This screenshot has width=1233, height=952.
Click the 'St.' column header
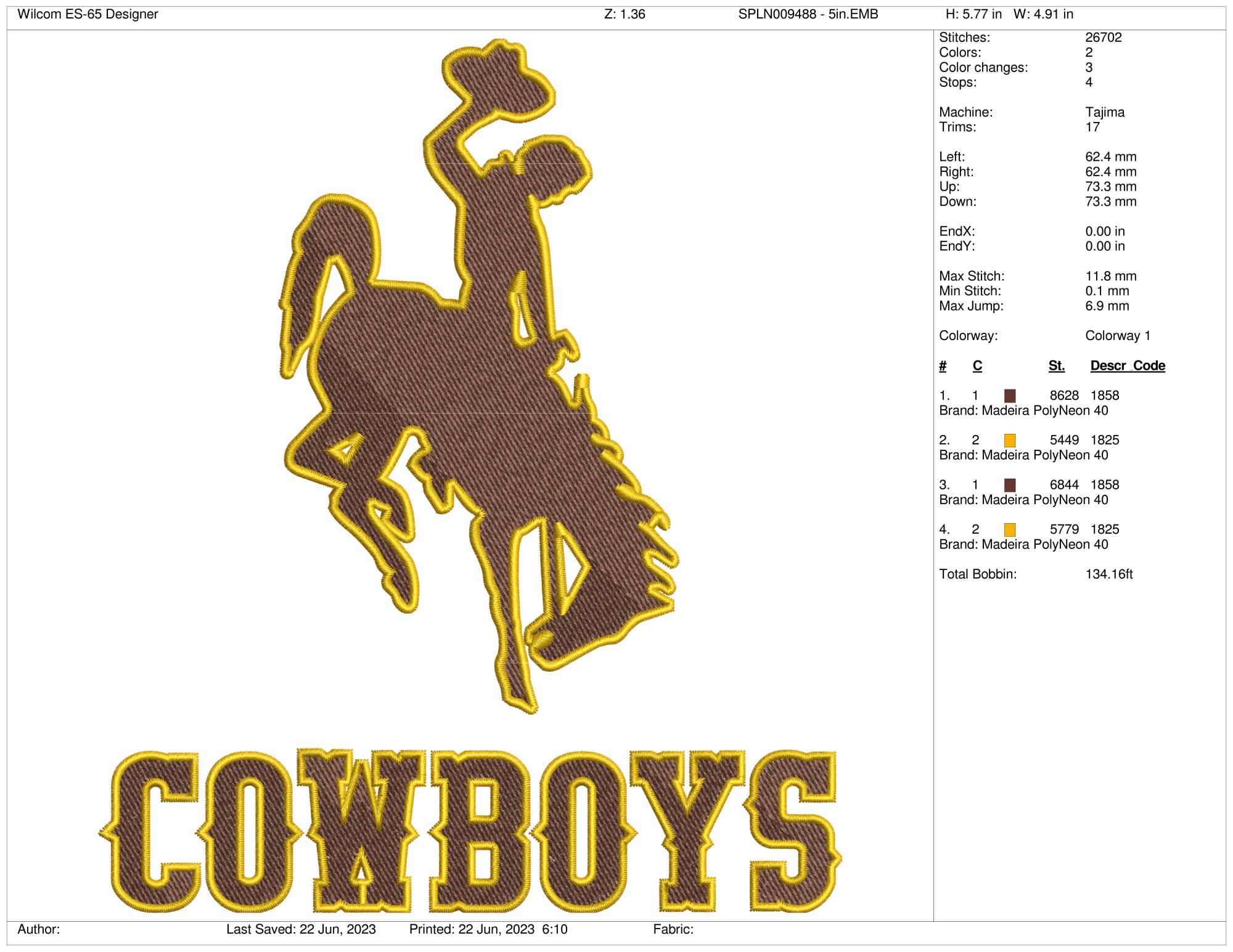click(1057, 365)
